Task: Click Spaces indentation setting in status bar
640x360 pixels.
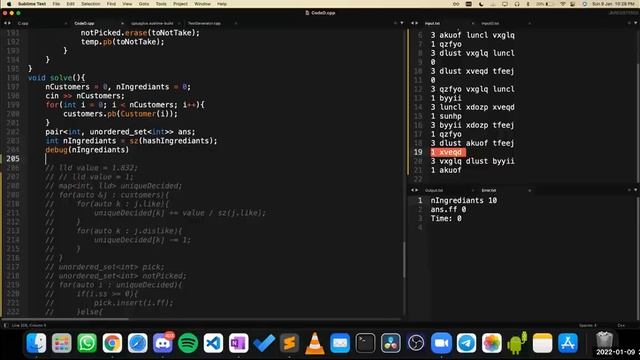Action: pyautogui.click(x=588, y=325)
